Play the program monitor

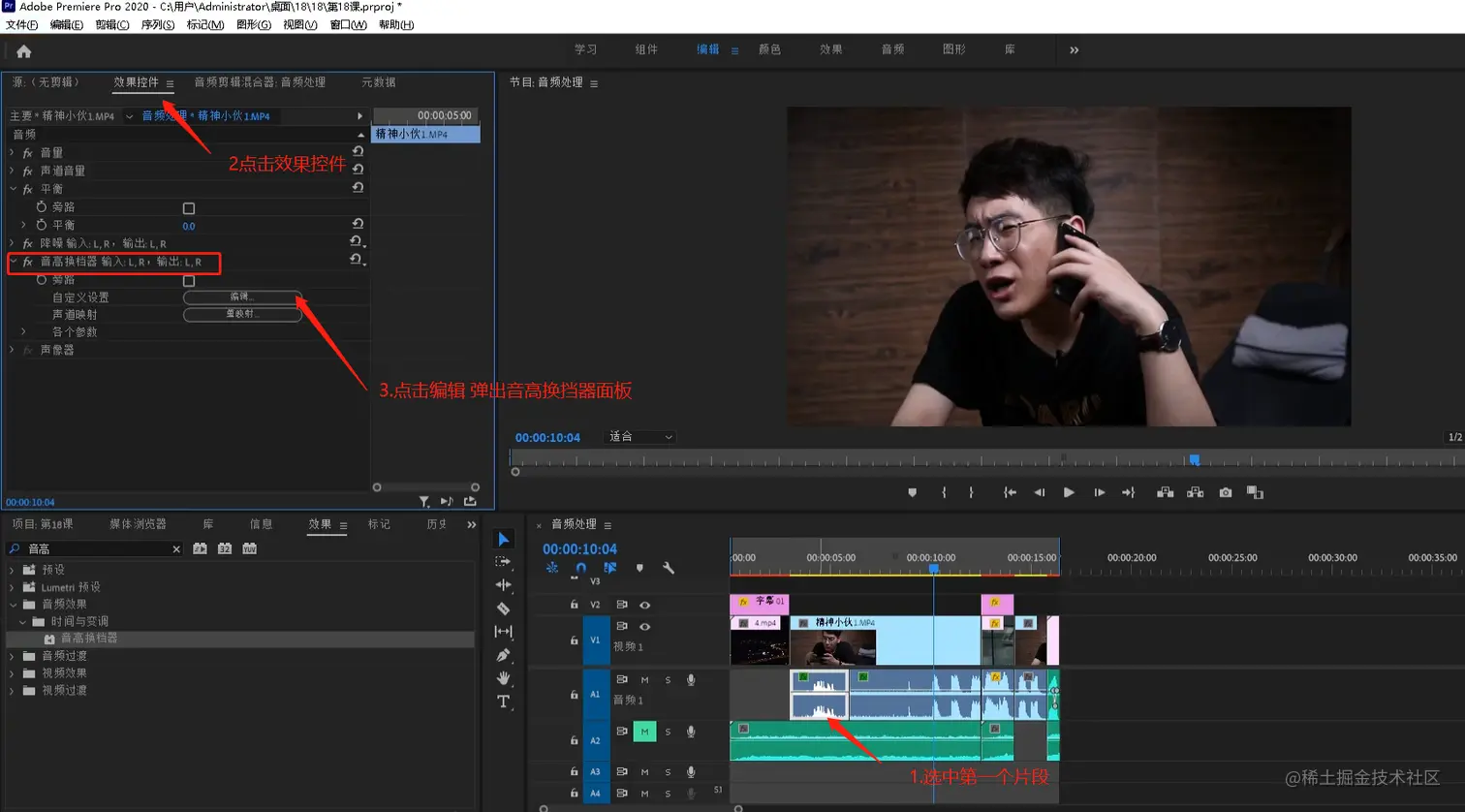pyautogui.click(x=1069, y=493)
